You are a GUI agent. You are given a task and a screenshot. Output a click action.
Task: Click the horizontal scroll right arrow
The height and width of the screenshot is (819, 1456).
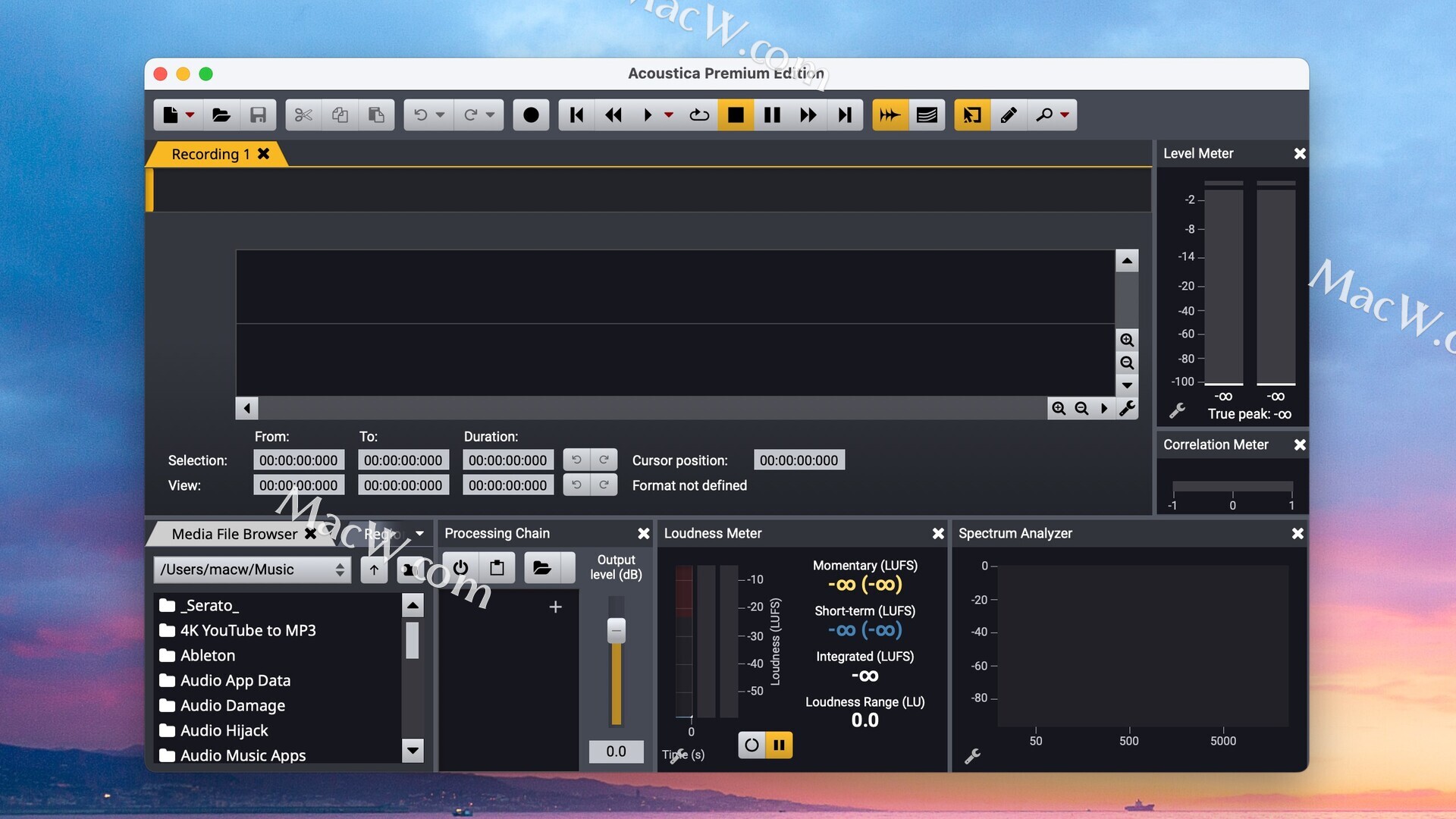(x=1104, y=408)
